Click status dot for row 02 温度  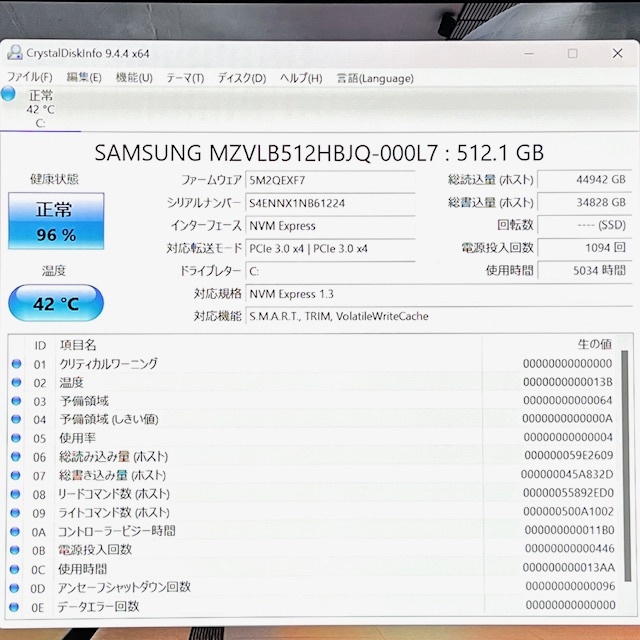[x=16, y=382]
